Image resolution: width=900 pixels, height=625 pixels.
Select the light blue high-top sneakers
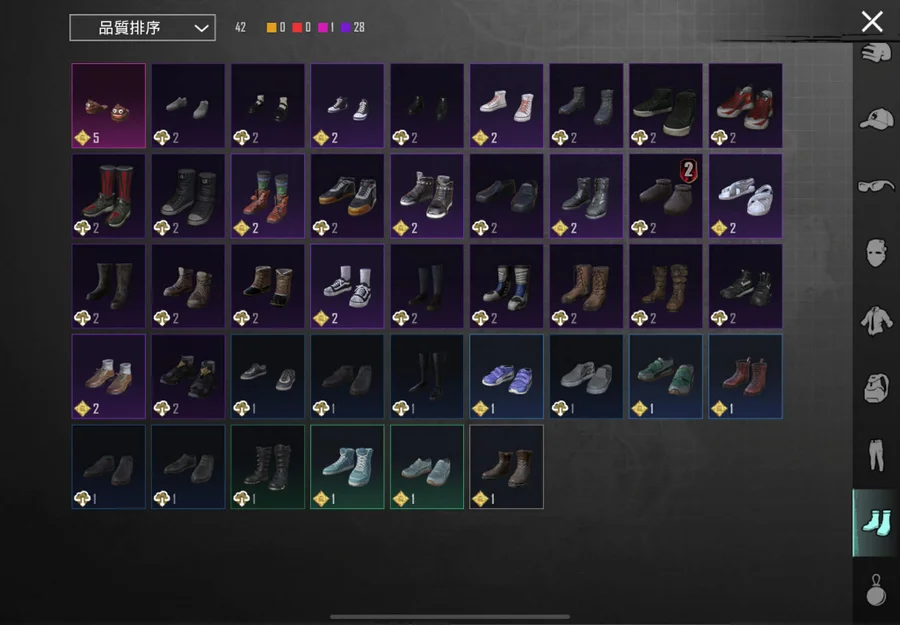pos(347,467)
